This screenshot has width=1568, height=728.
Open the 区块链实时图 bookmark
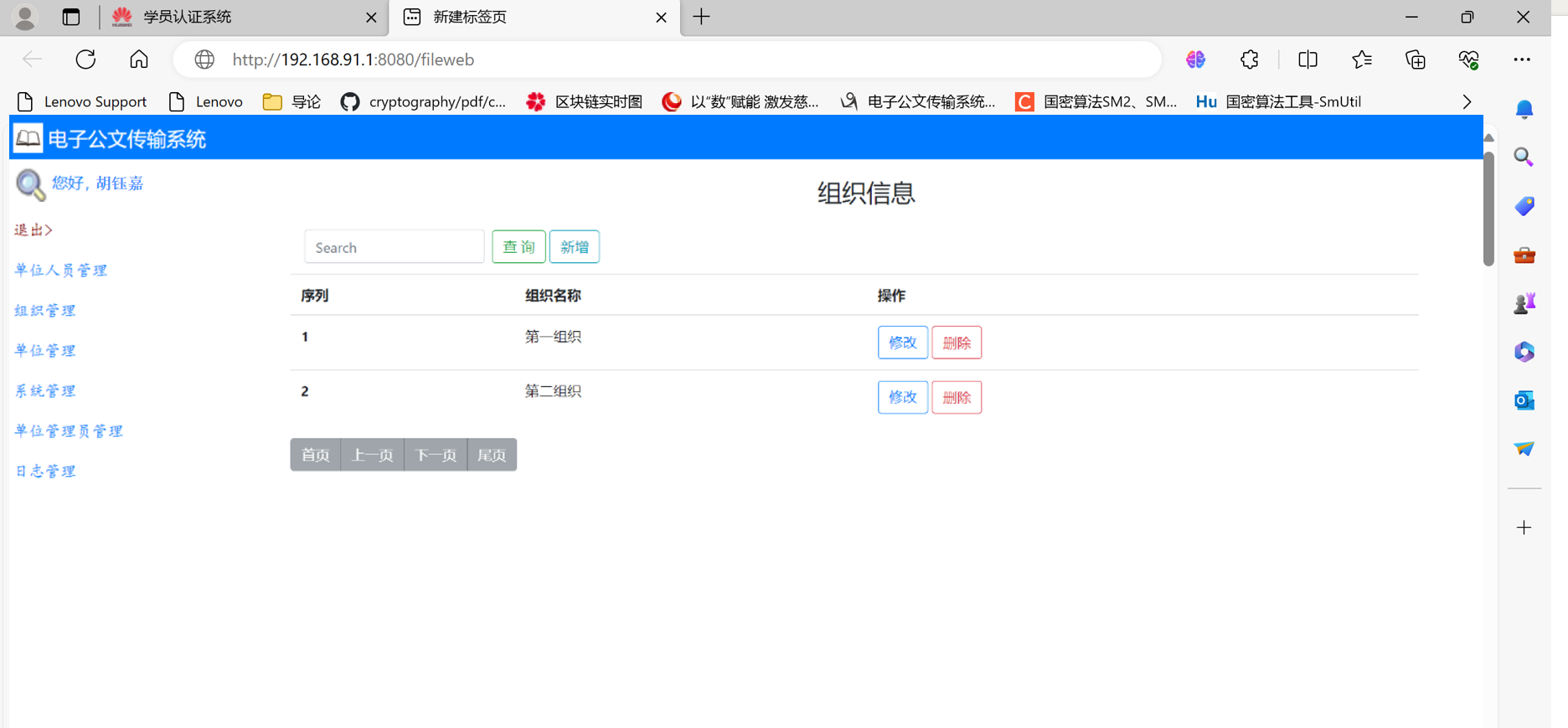585,101
